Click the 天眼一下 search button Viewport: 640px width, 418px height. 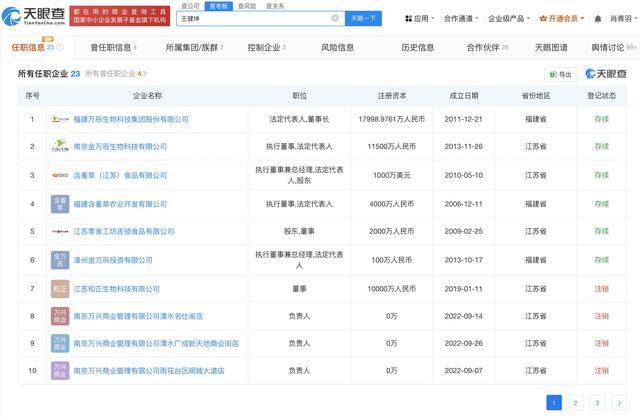[363, 18]
